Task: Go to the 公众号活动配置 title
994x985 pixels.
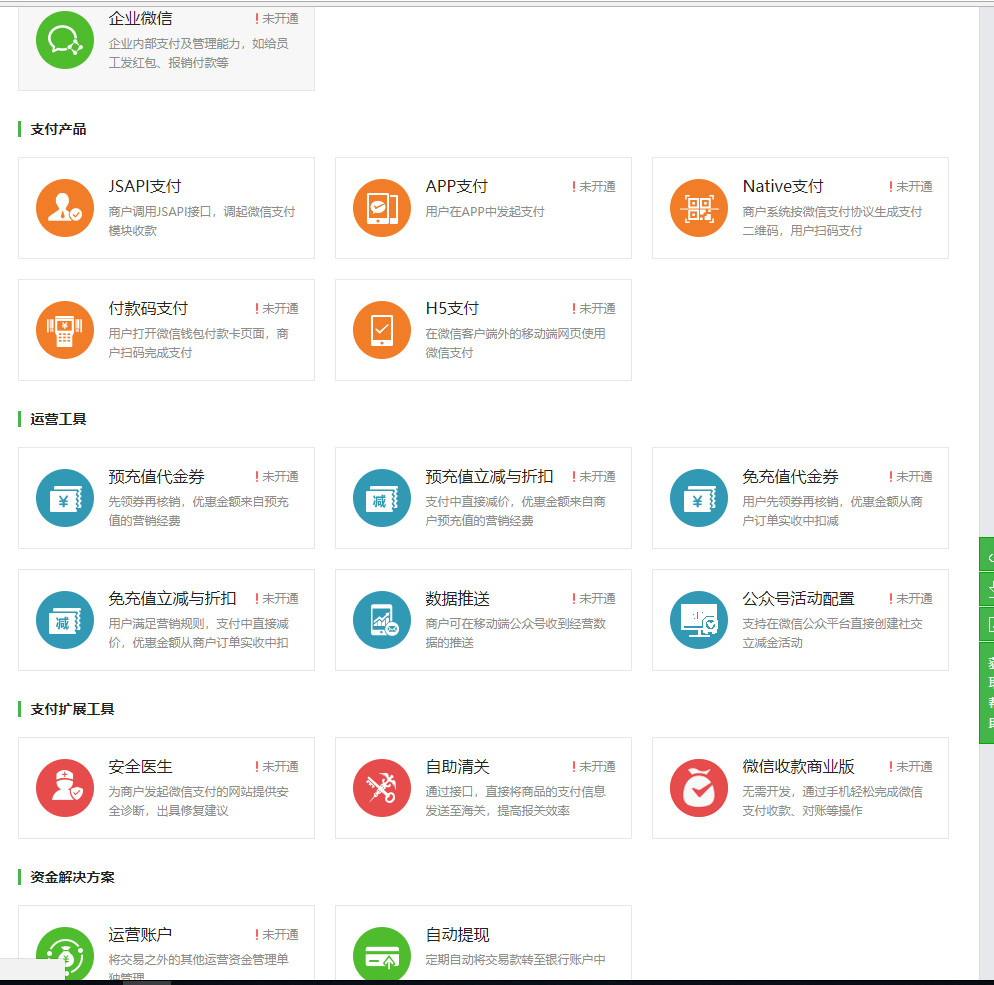Action: pyautogui.click(x=799, y=598)
